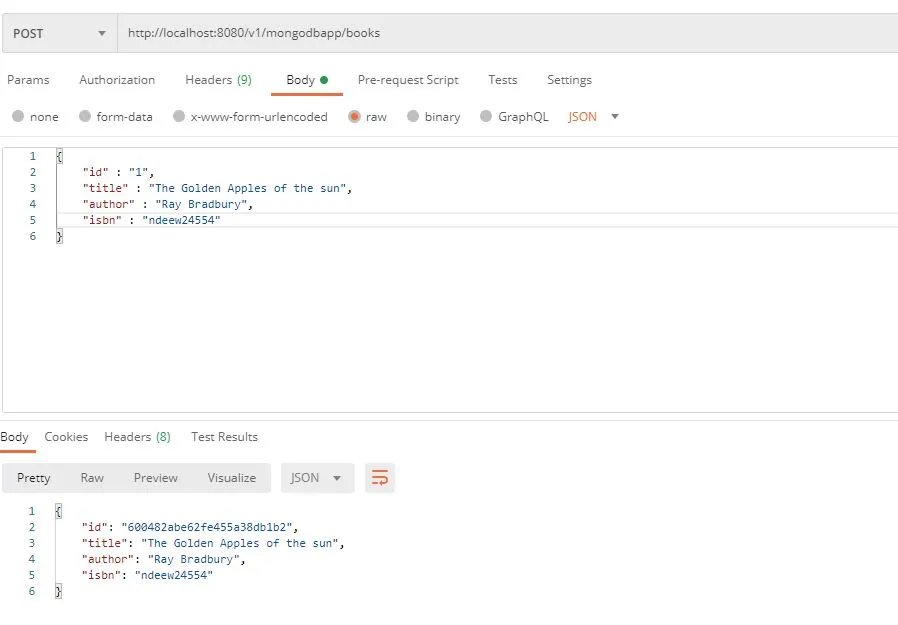Open the Test Results tab
Image resolution: width=898 pixels, height=625 pixels.
pos(224,436)
